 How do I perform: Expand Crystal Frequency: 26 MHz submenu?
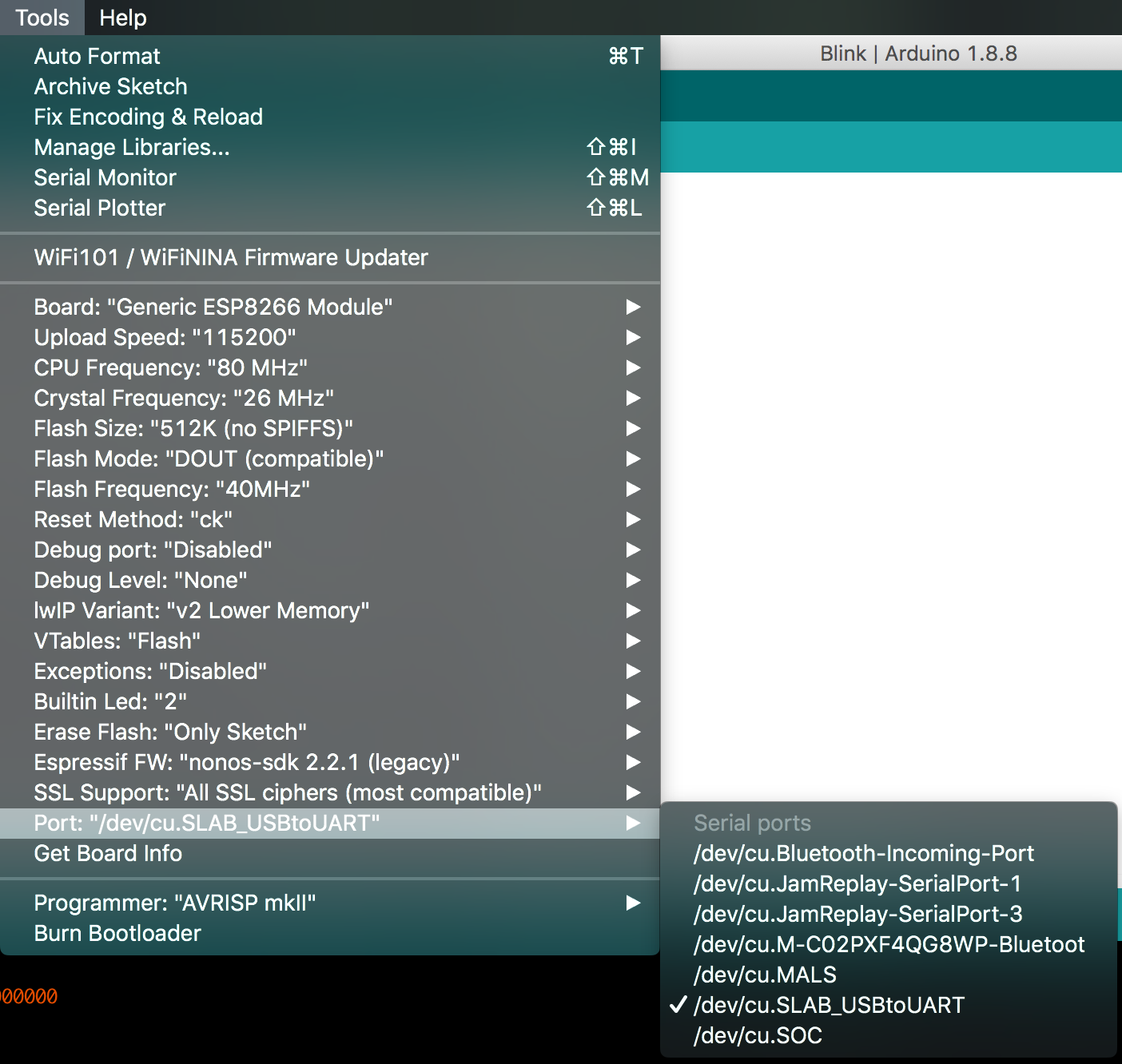330,398
